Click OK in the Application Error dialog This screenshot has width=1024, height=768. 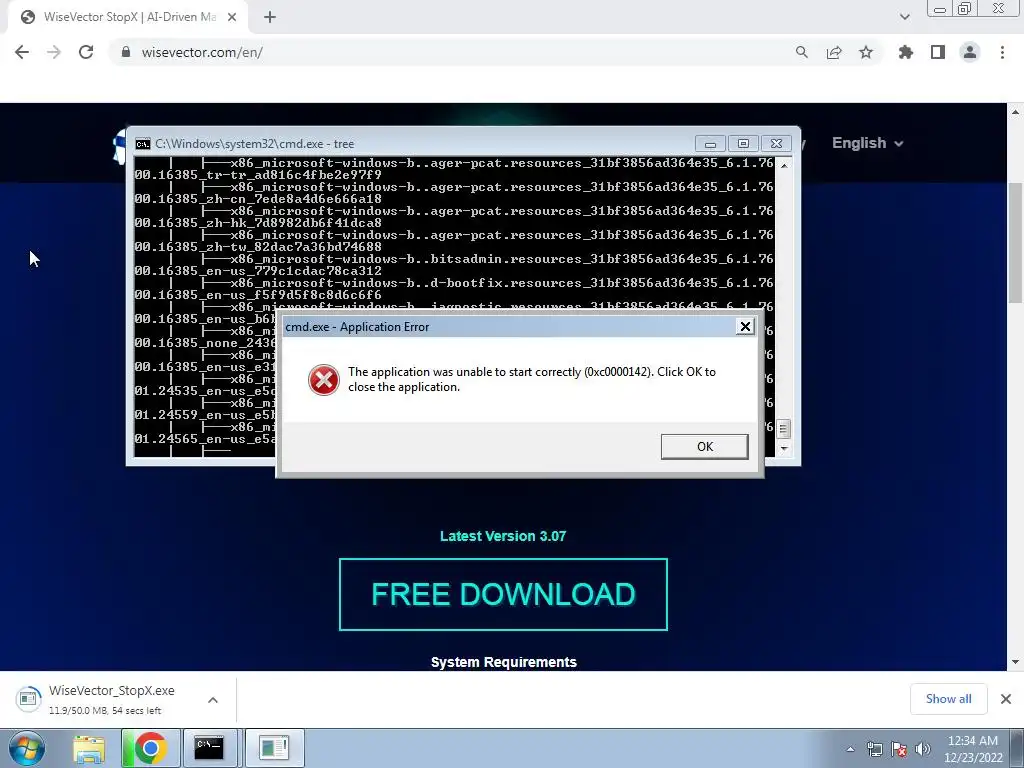[704, 447]
